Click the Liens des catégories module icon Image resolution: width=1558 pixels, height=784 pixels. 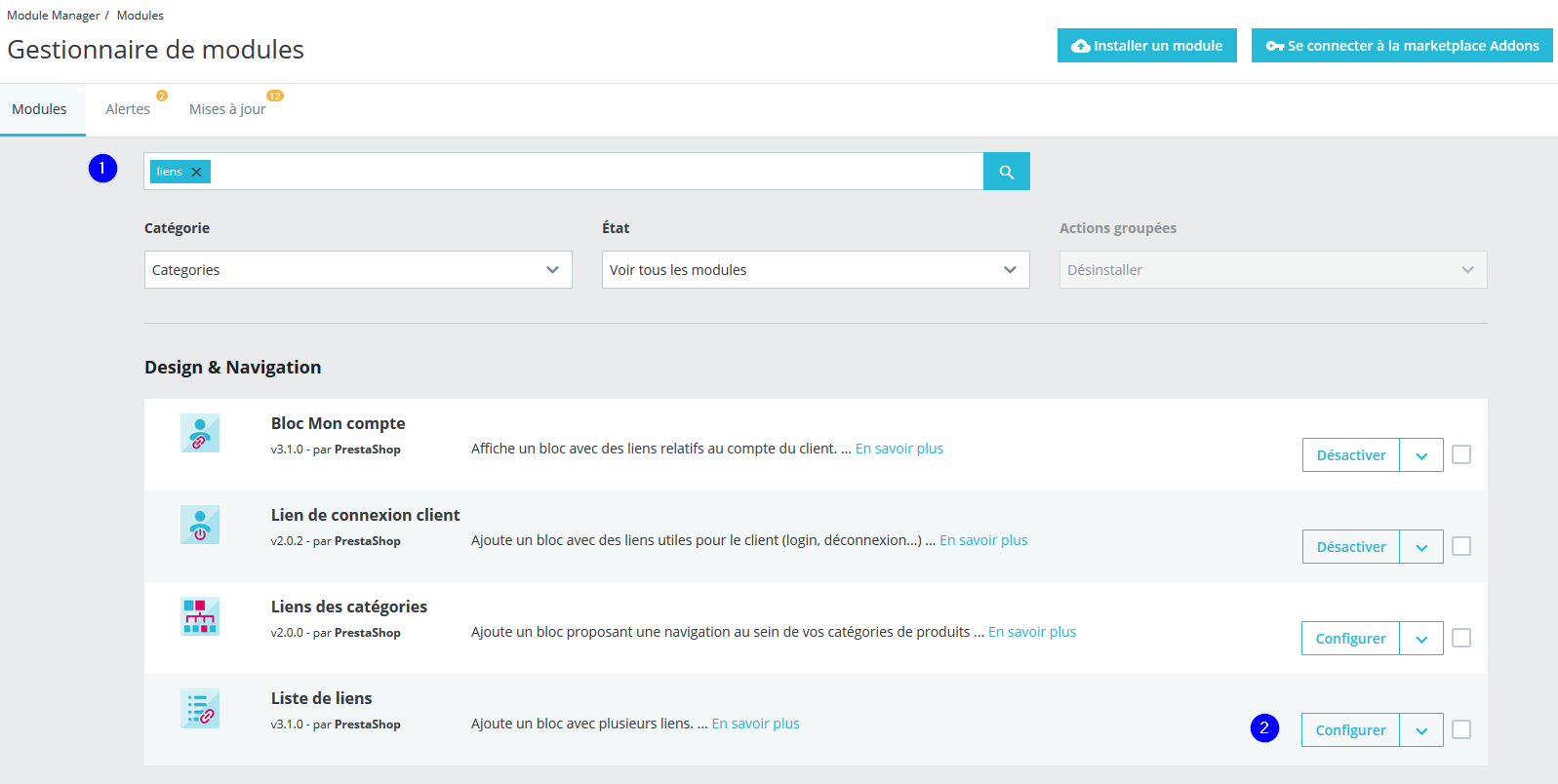200,616
